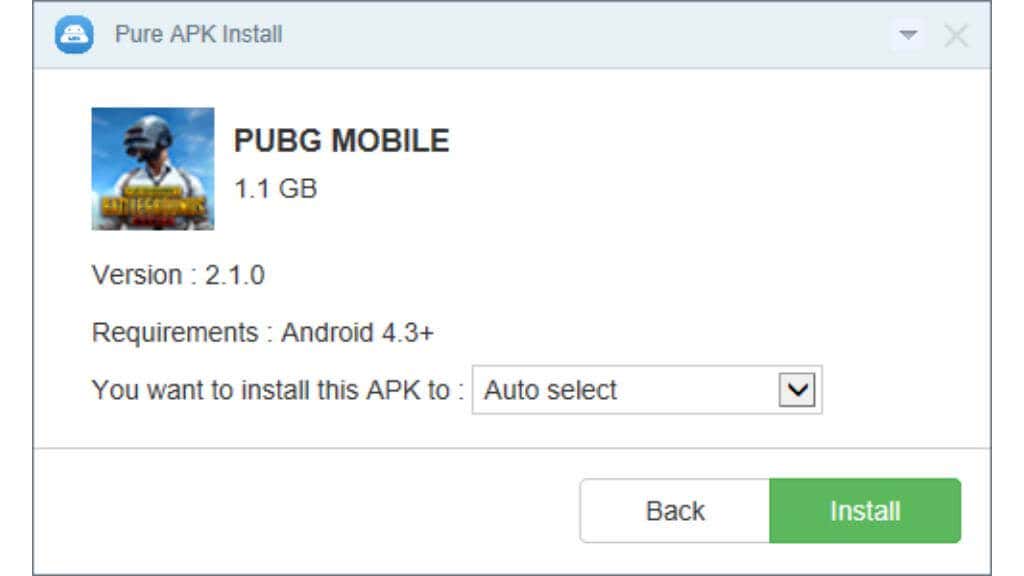Viewport: 1024px width, 576px height.
Task: Click the Requirements : Android 4.3+ line
Action: click(262, 332)
